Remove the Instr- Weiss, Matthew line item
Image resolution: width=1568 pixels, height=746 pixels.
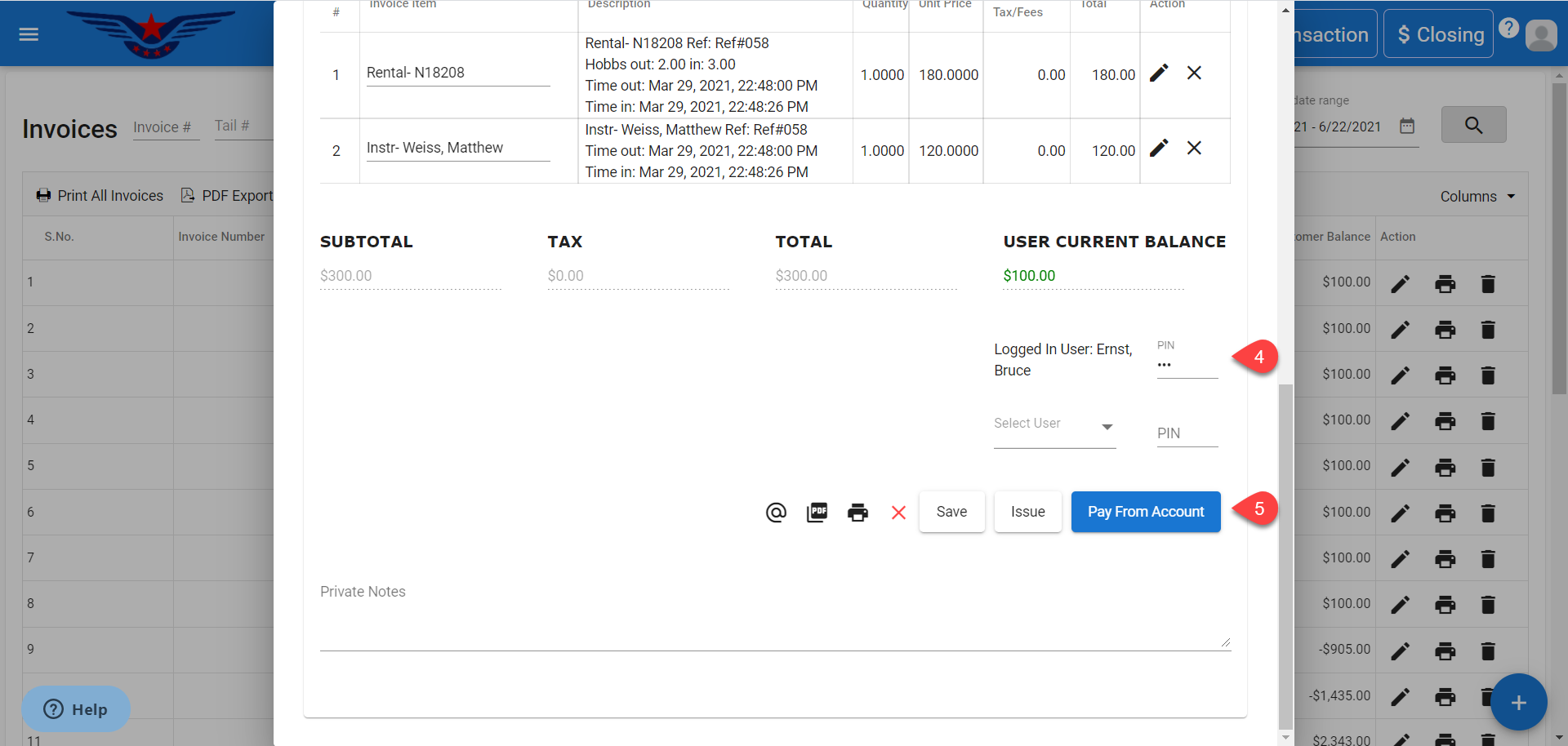coord(1194,148)
